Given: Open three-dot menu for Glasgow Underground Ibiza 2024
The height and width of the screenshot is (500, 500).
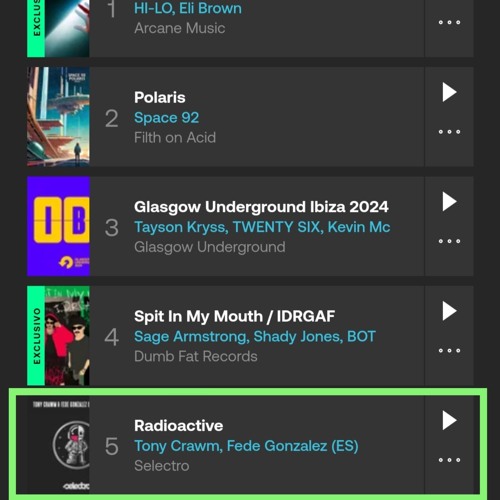Looking at the screenshot, I should point(449,241).
